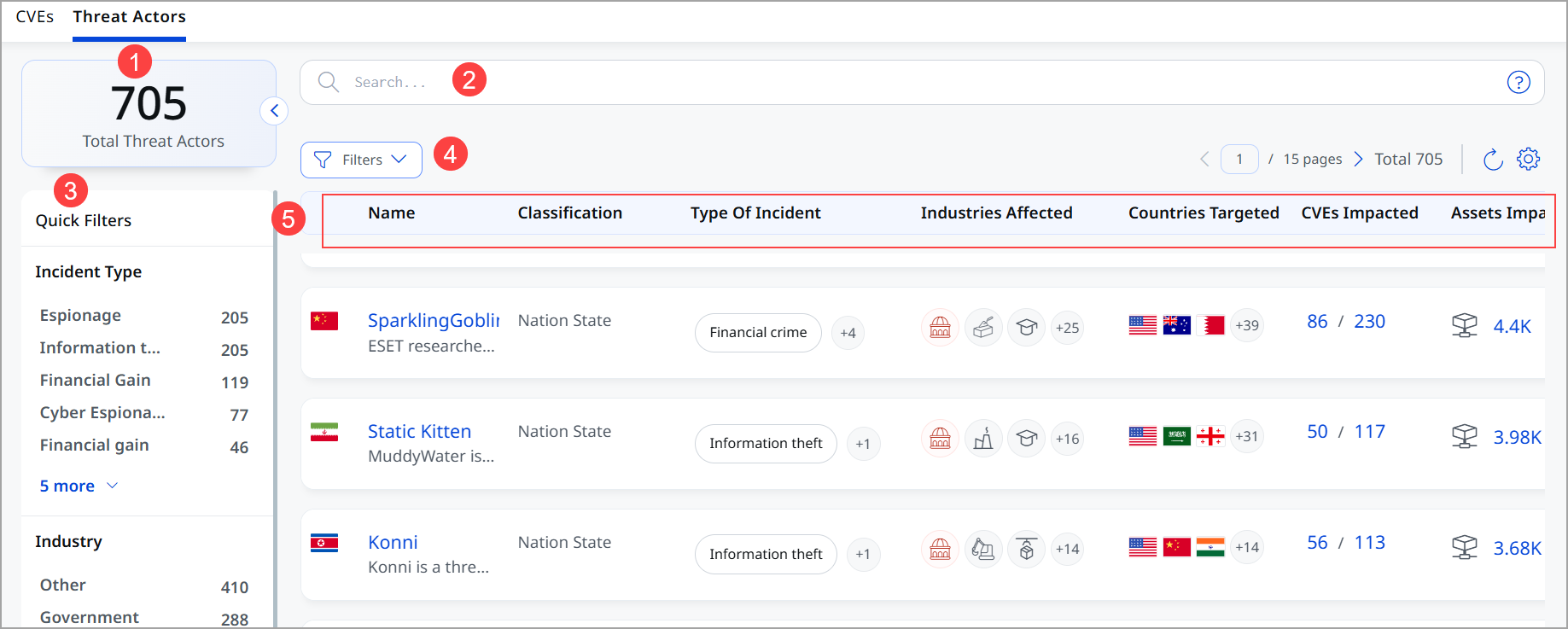
Task: Open the Static Kitten threat actor
Action: pos(419,432)
